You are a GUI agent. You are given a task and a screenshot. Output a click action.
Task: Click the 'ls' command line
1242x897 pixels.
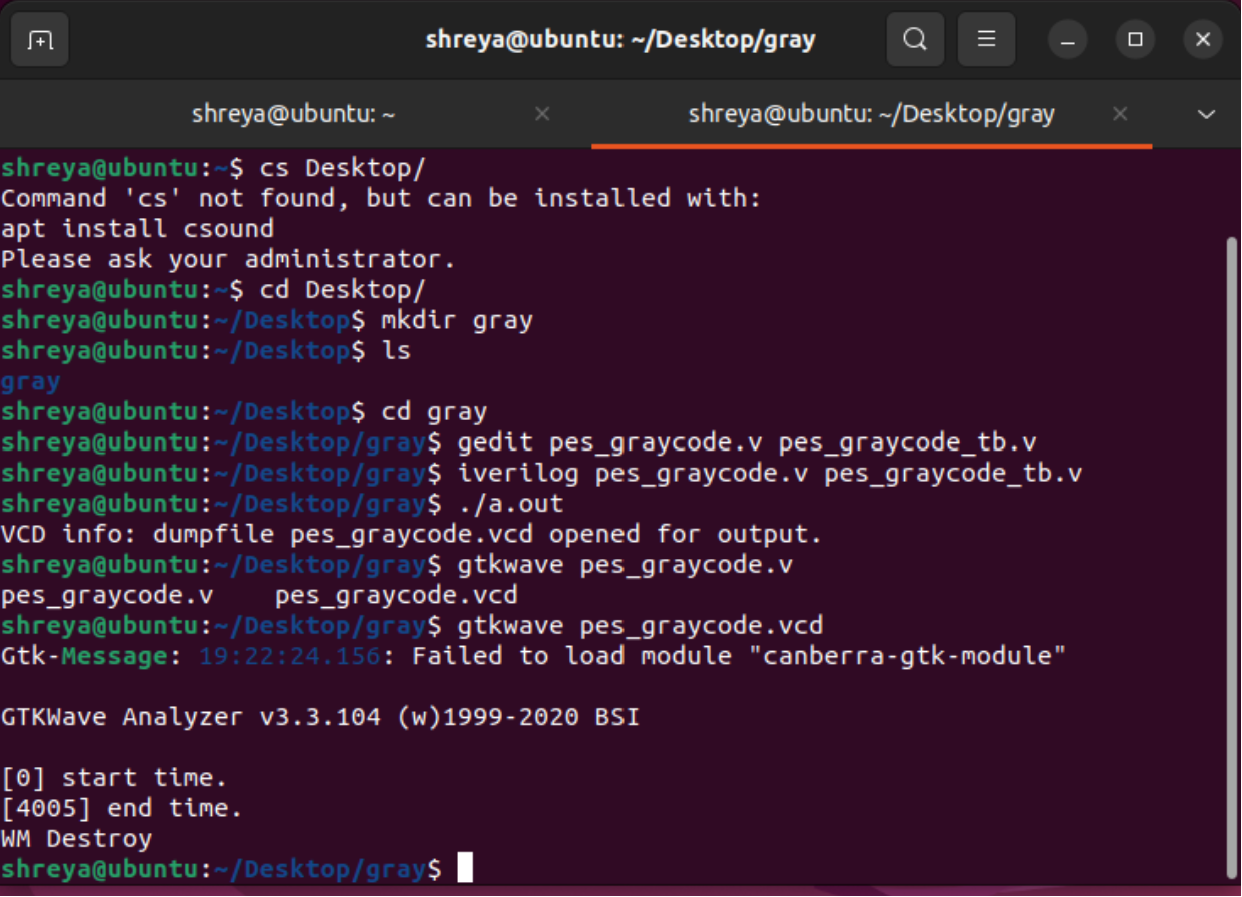pos(396,350)
